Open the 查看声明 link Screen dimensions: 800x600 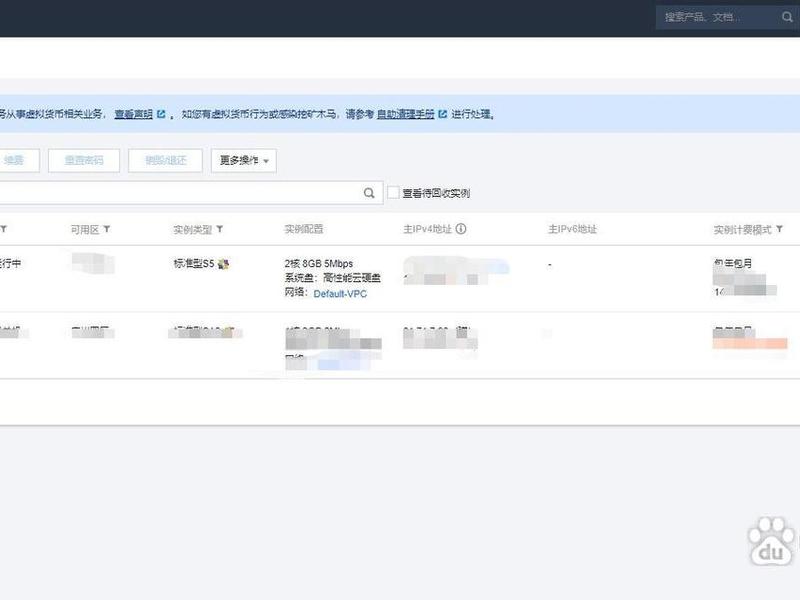click(134, 114)
